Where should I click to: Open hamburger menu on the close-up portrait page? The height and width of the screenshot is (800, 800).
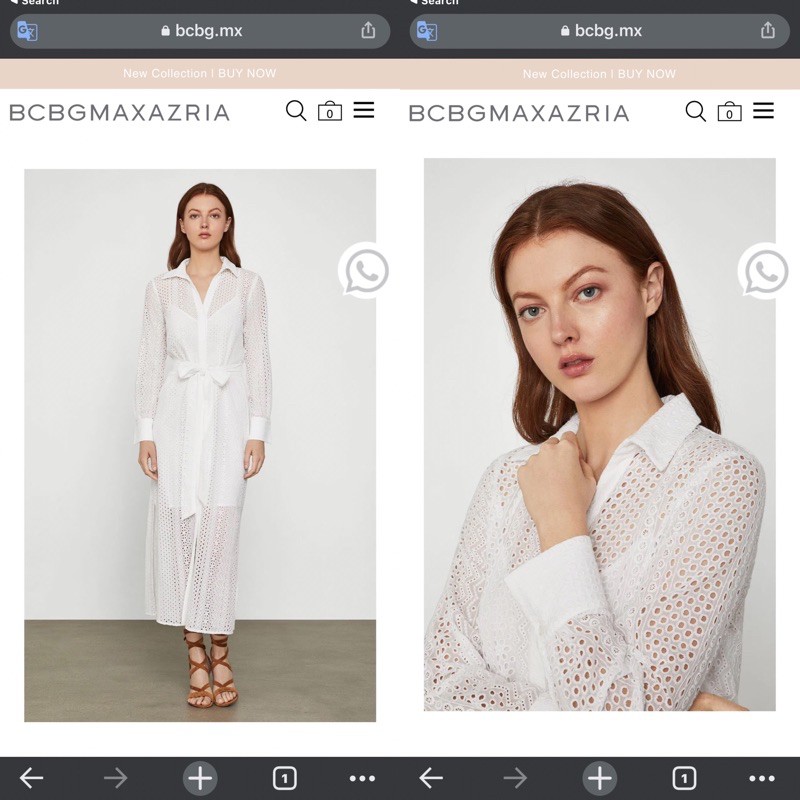pyautogui.click(x=764, y=111)
